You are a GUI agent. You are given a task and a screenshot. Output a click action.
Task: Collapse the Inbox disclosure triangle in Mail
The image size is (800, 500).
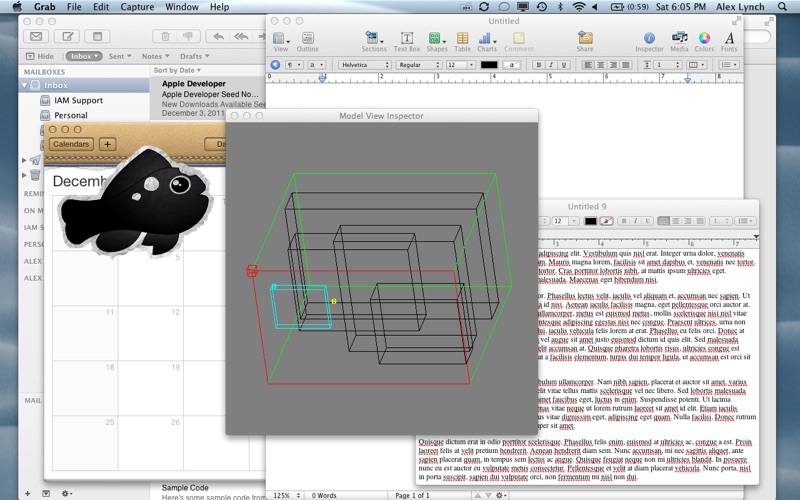24,86
